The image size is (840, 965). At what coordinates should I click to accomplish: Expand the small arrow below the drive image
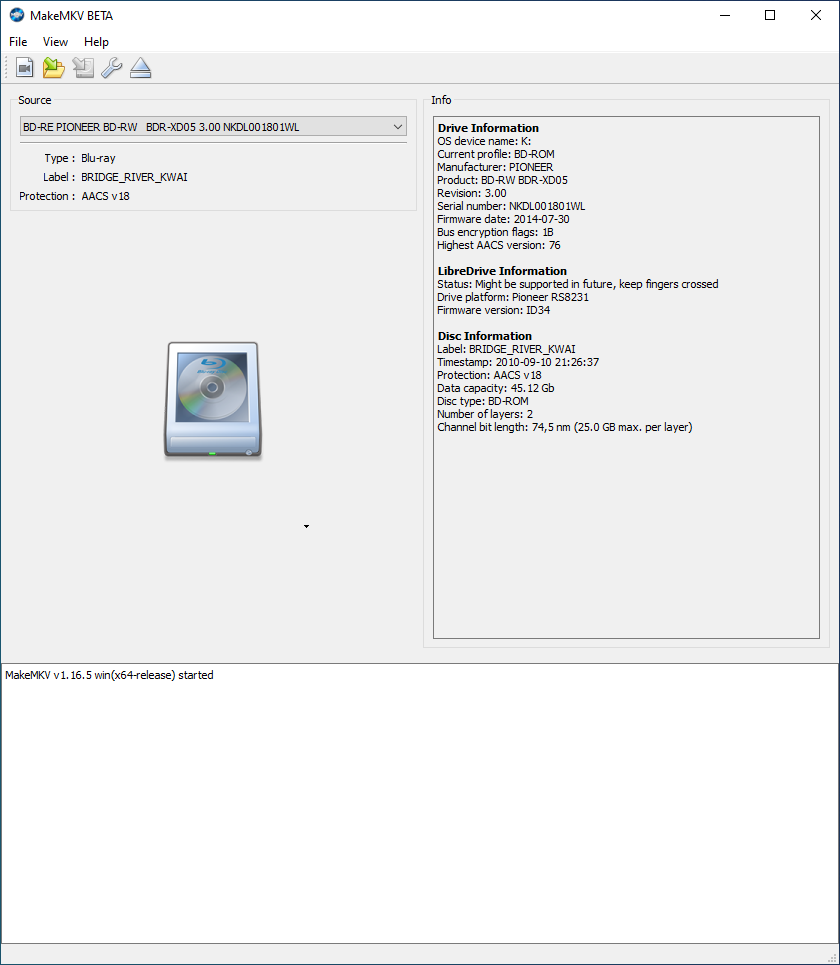click(306, 525)
